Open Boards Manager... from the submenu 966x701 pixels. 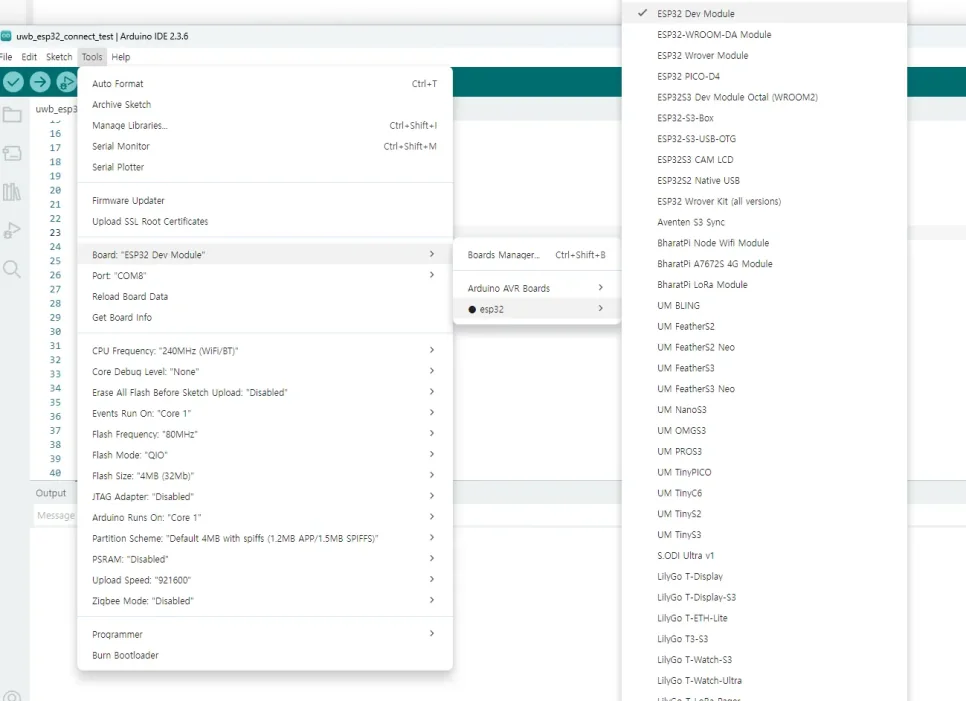click(537, 254)
